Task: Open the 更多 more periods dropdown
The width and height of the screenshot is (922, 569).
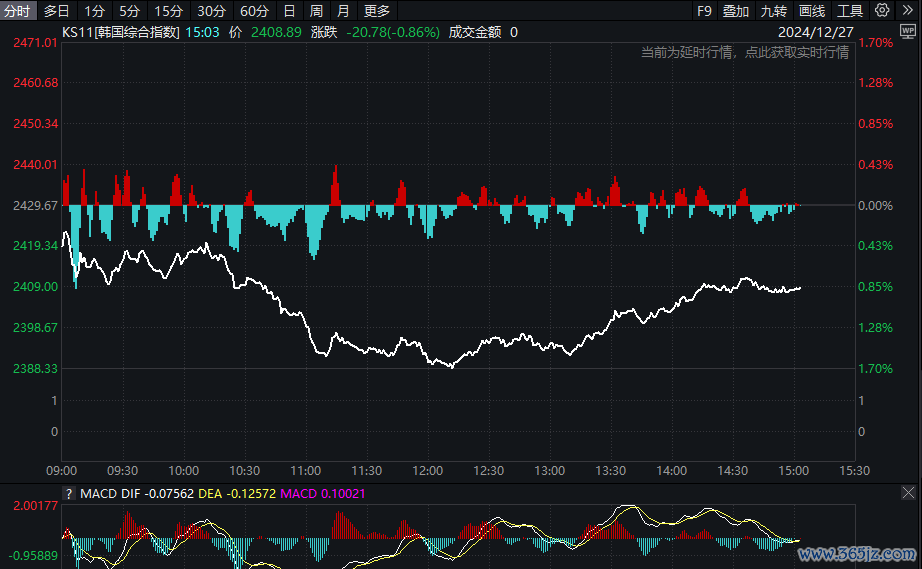Action: 377,11
